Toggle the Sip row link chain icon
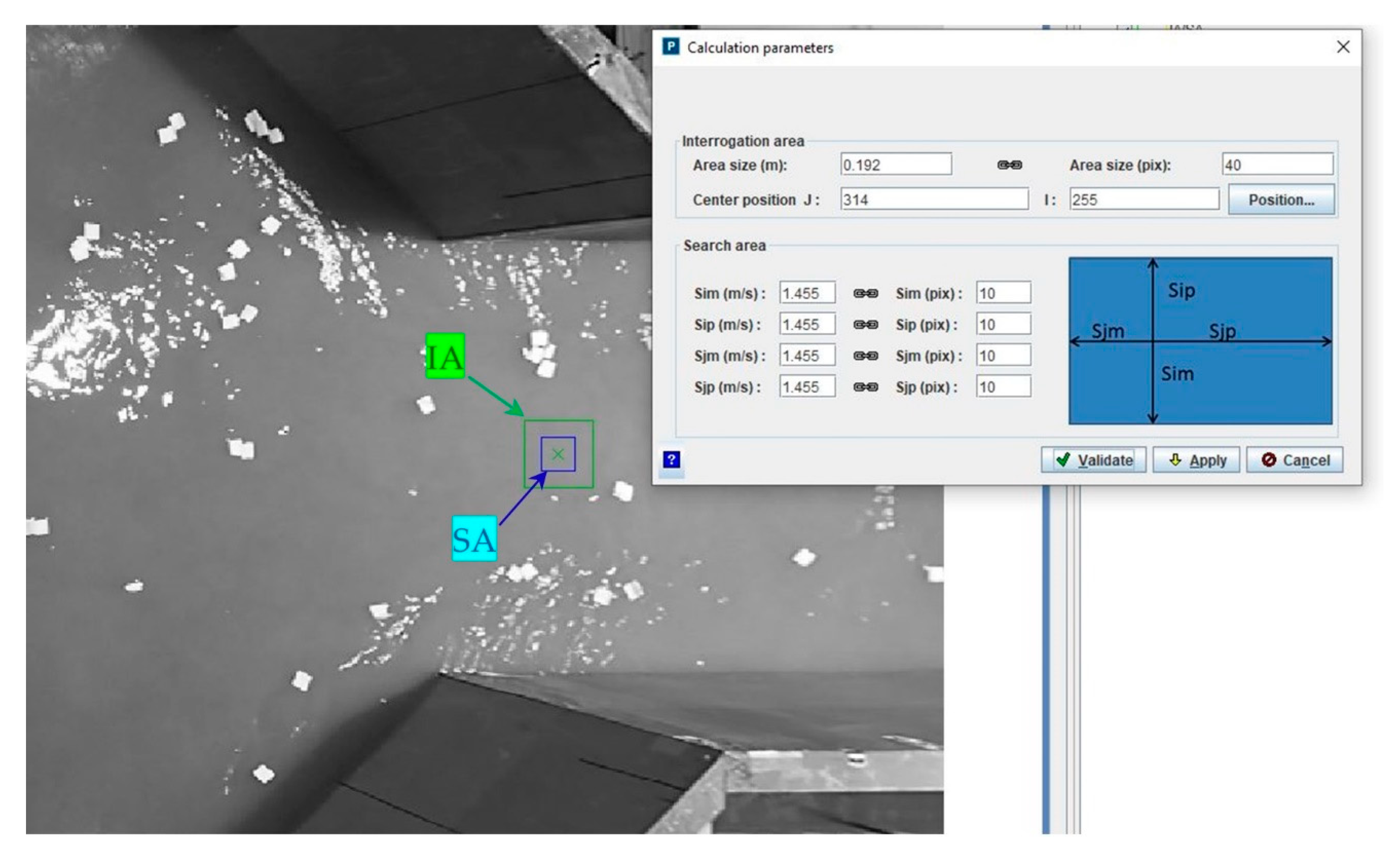The width and height of the screenshot is (1400, 857). pos(865,325)
